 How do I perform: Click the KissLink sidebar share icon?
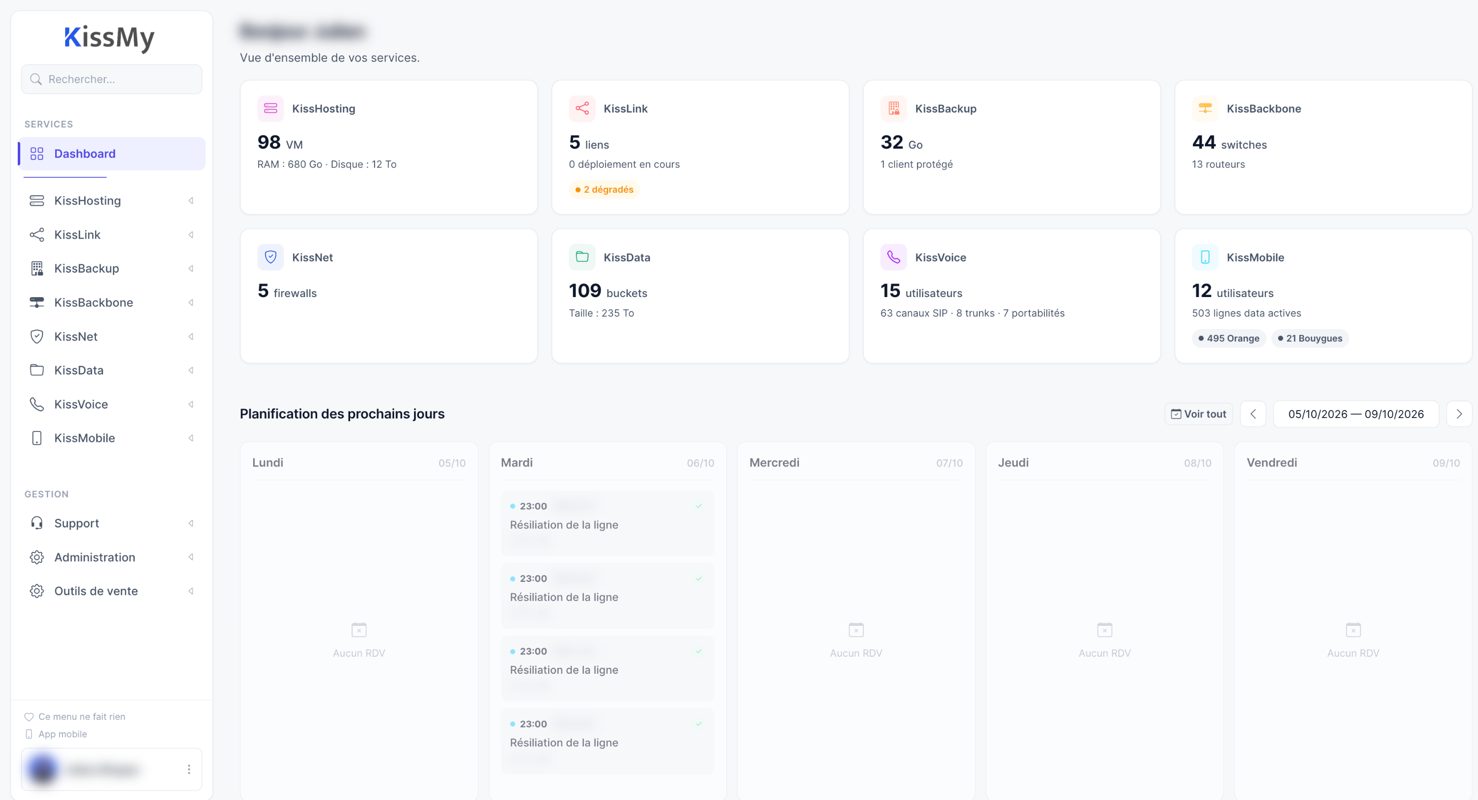click(37, 235)
